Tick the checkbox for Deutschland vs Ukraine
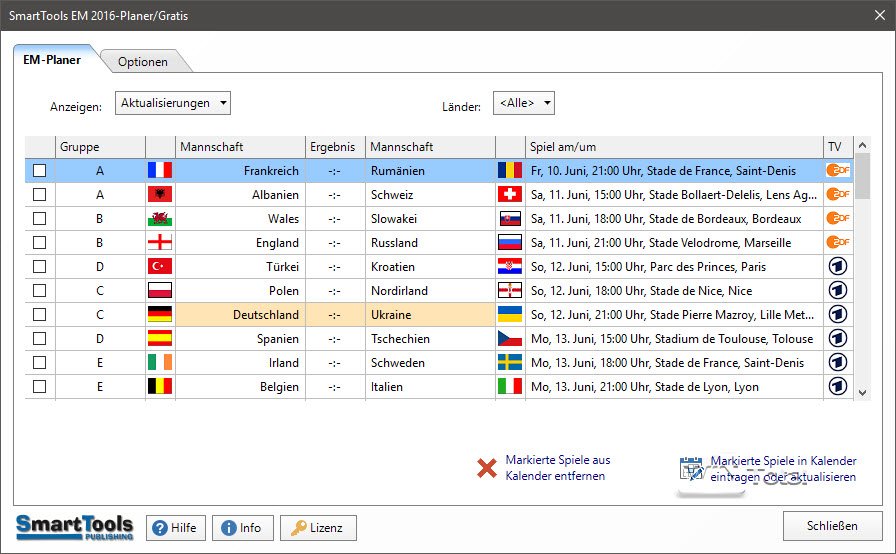896x554 pixels. click(40, 315)
